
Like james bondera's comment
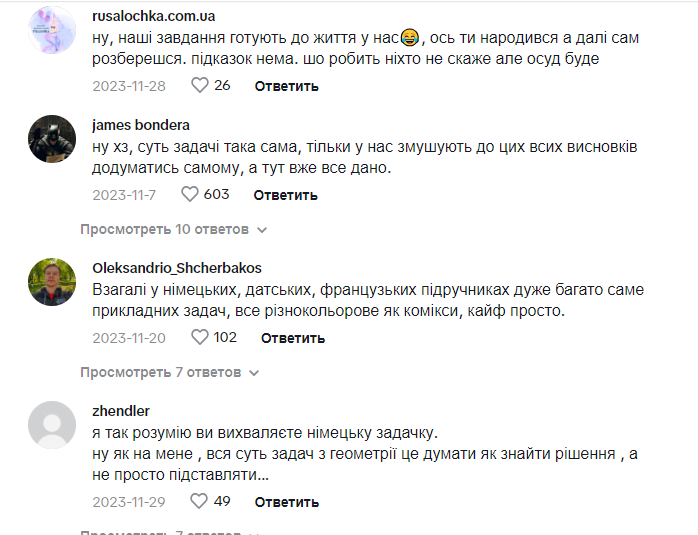pos(190,194)
